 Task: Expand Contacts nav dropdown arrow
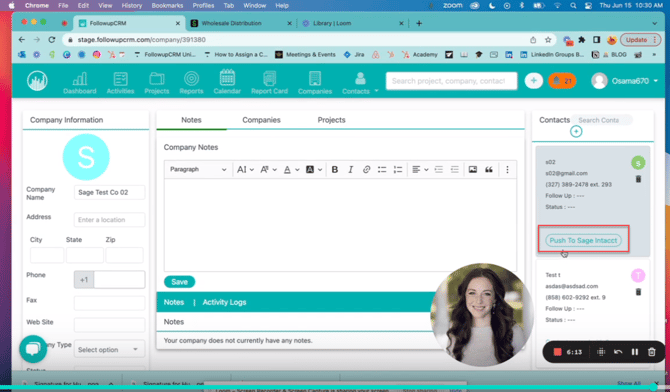tap(376, 91)
